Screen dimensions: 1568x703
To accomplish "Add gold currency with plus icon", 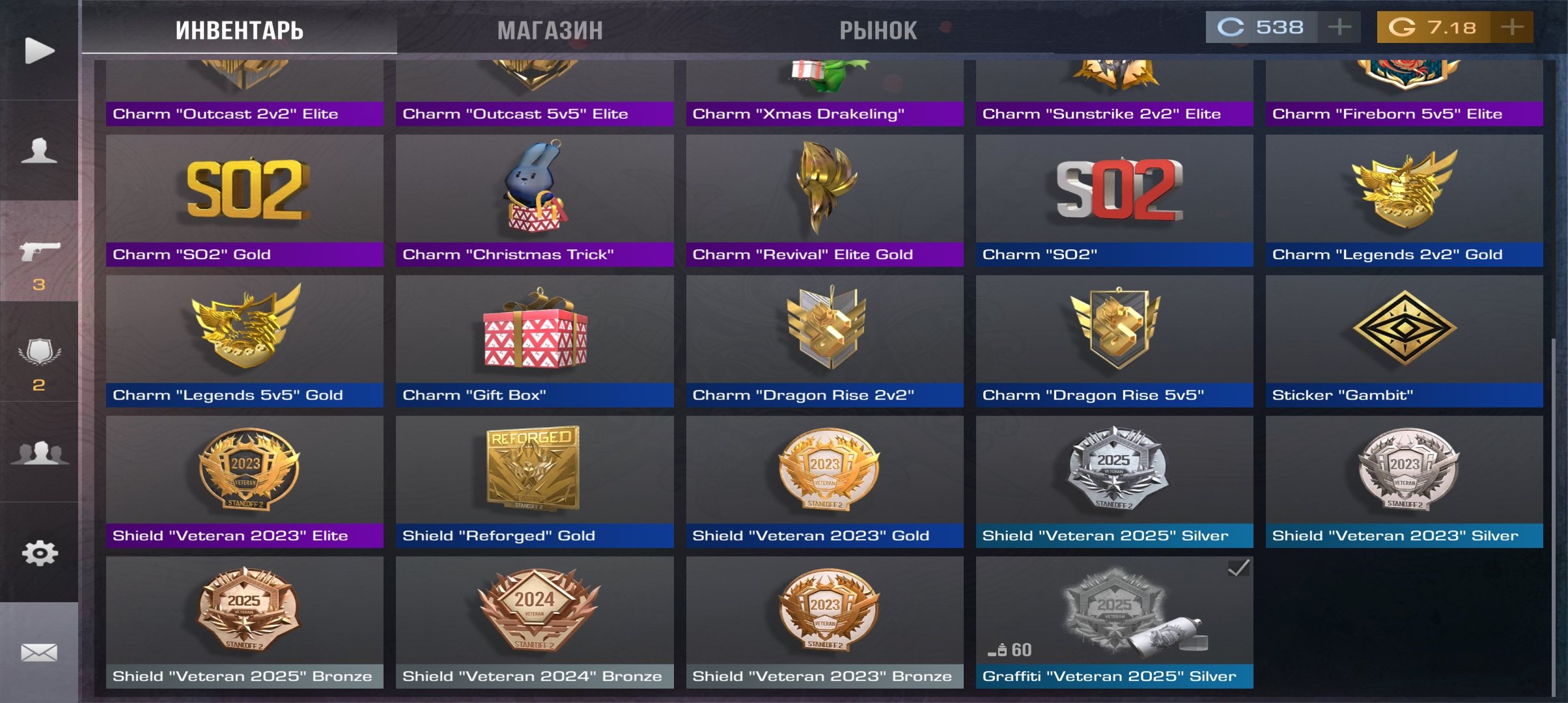I will tap(1511, 27).
